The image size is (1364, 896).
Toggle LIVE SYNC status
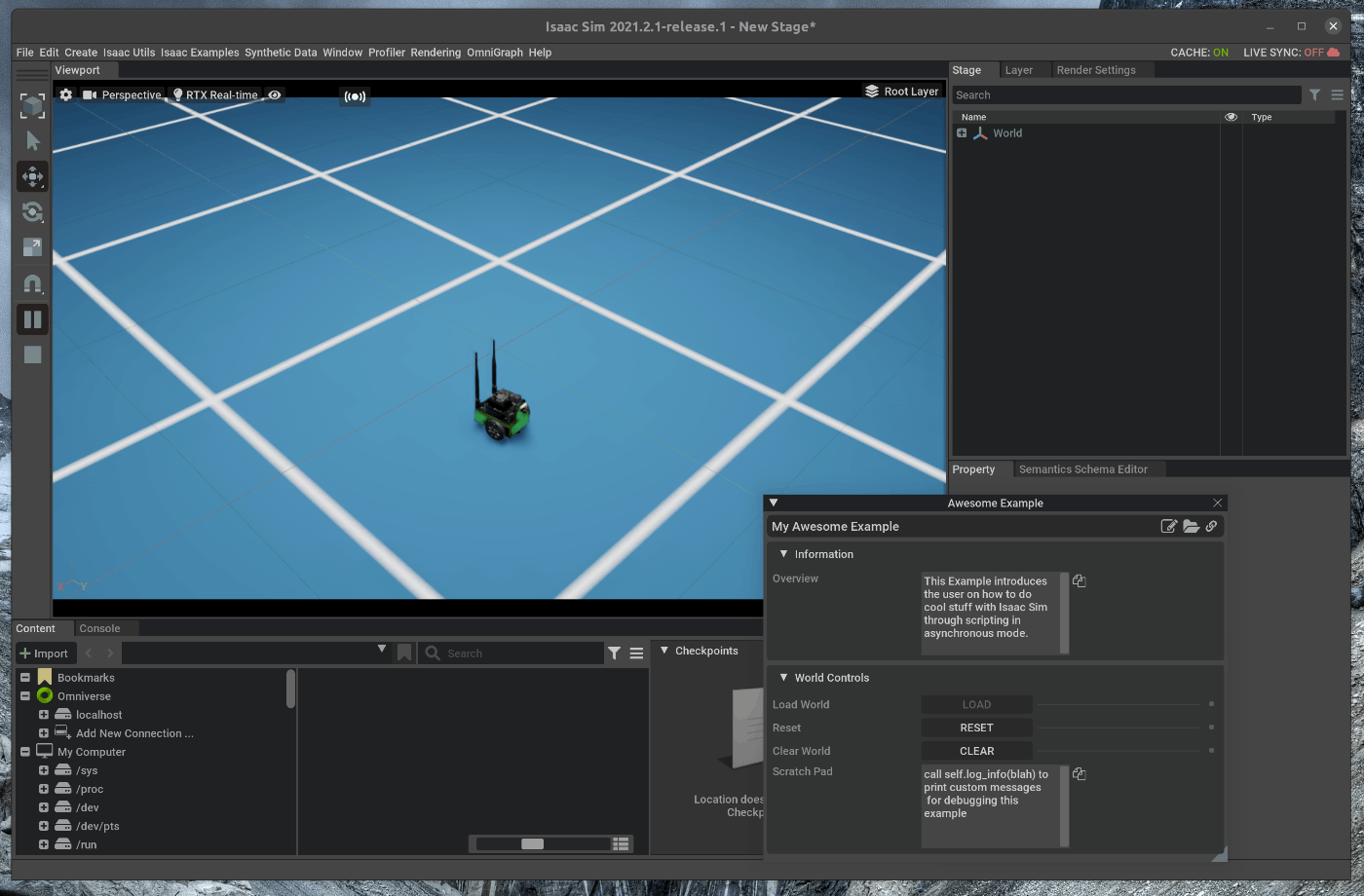coord(1291,53)
